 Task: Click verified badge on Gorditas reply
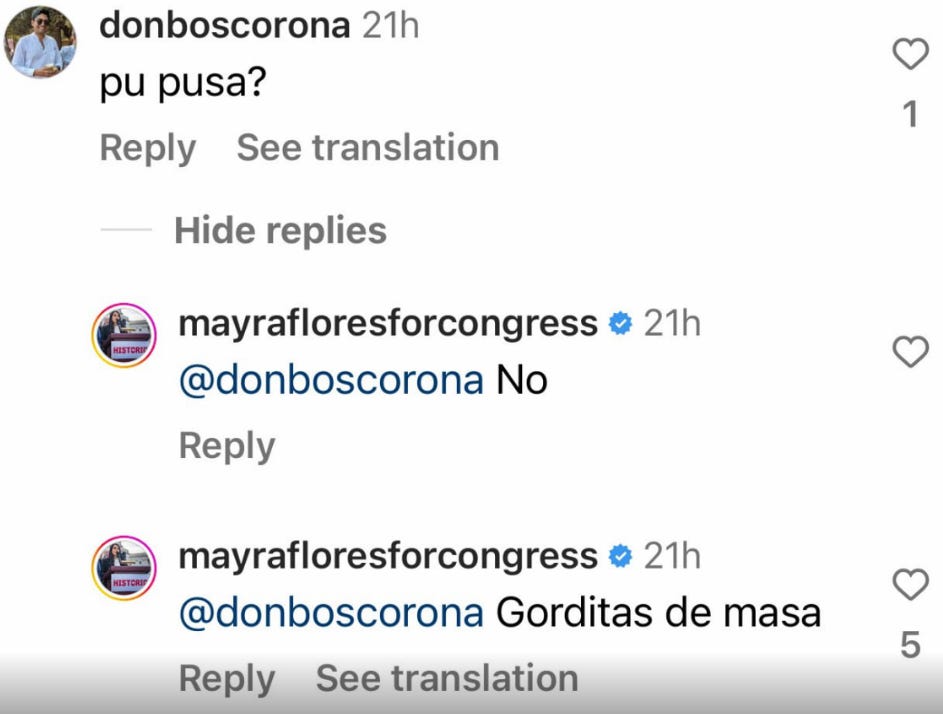(x=620, y=556)
